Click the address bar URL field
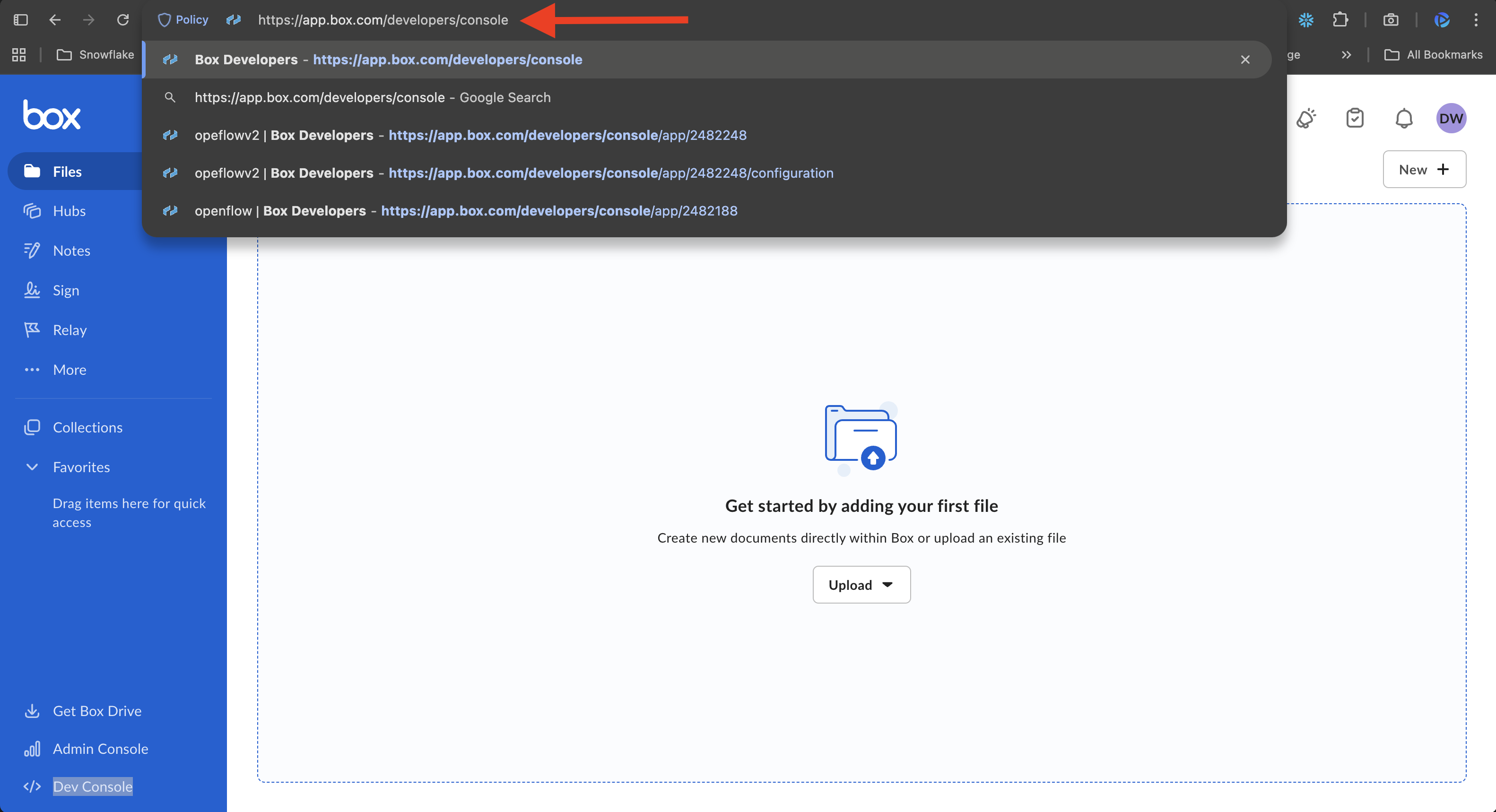Viewport: 1496px width, 812px height. pyautogui.click(x=383, y=20)
